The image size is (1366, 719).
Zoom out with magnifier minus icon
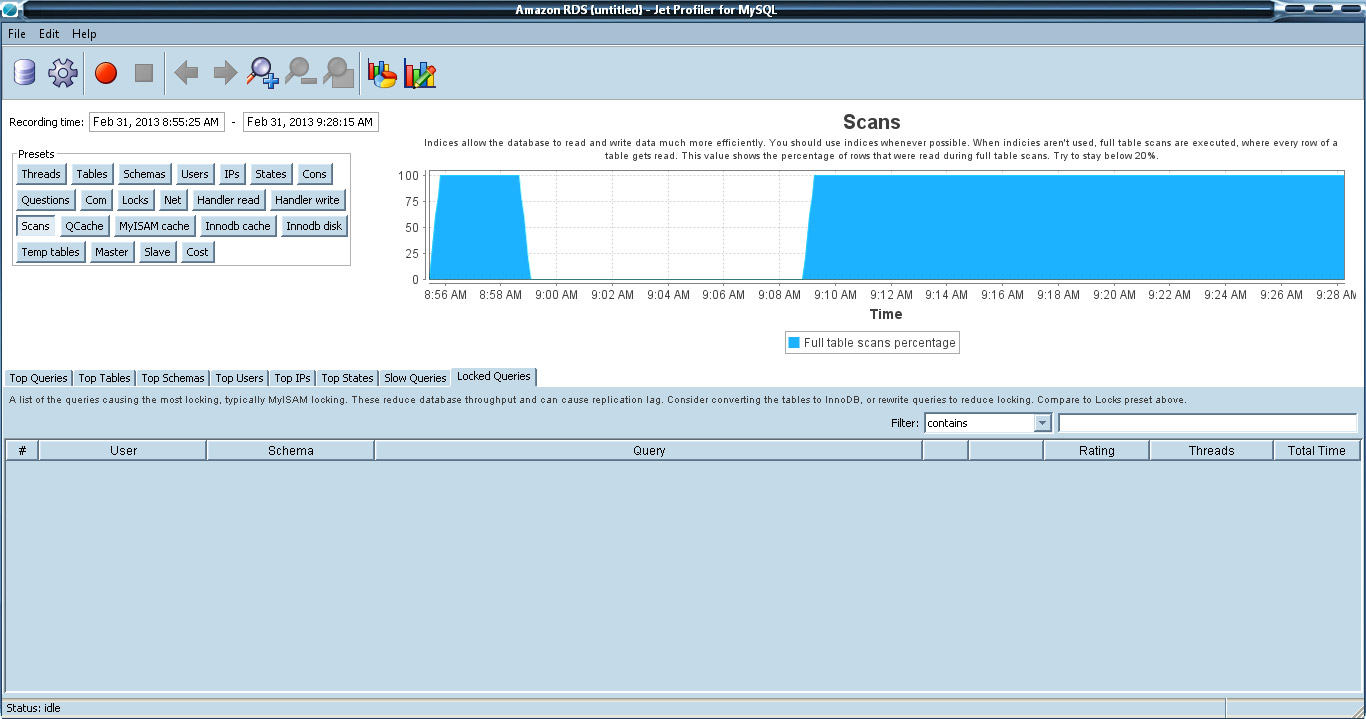[300, 72]
